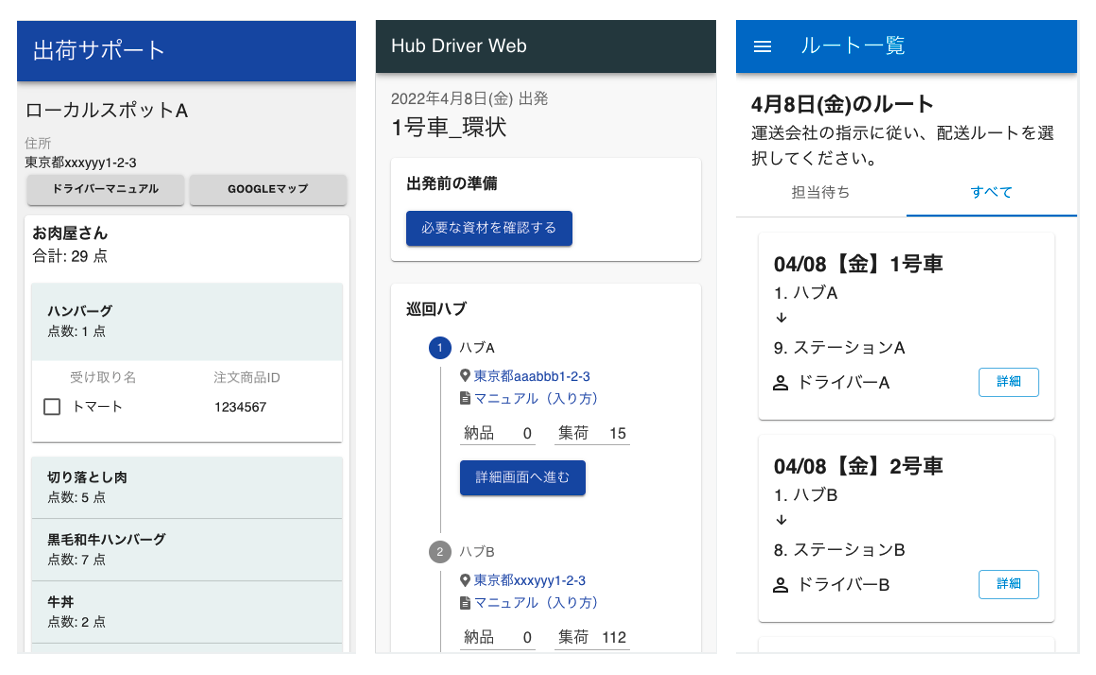Click the 出発前の準備 heading
The height and width of the screenshot is (675, 1096).
click(x=452, y=184)
